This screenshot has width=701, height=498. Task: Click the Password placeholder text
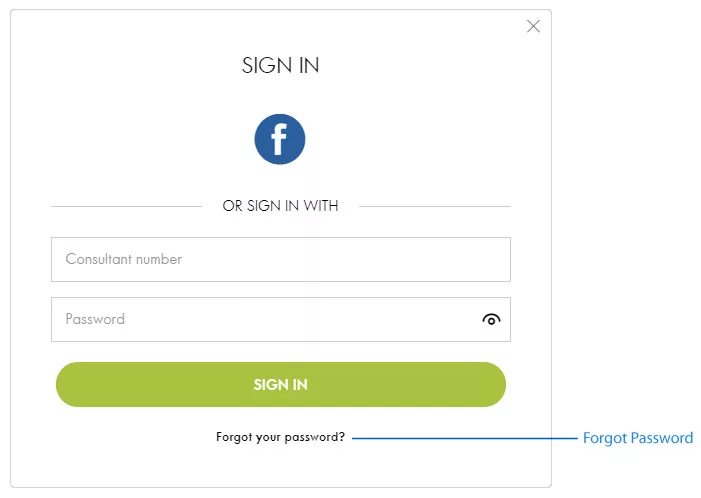click(95, 319)
